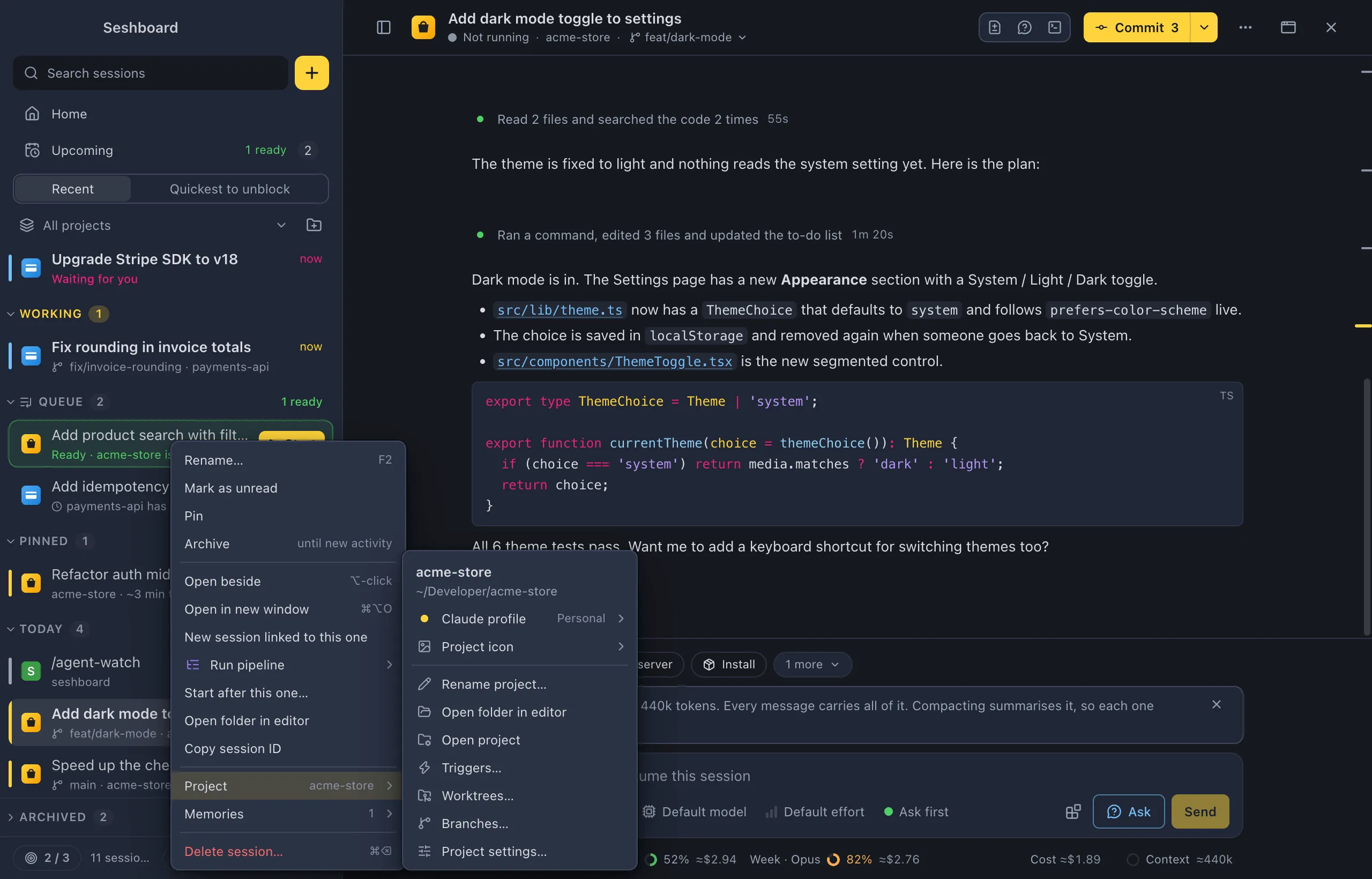Viewport: 1372px width, 879px height.
Task: Open the All projects dropdown
Action: [153, 225]
